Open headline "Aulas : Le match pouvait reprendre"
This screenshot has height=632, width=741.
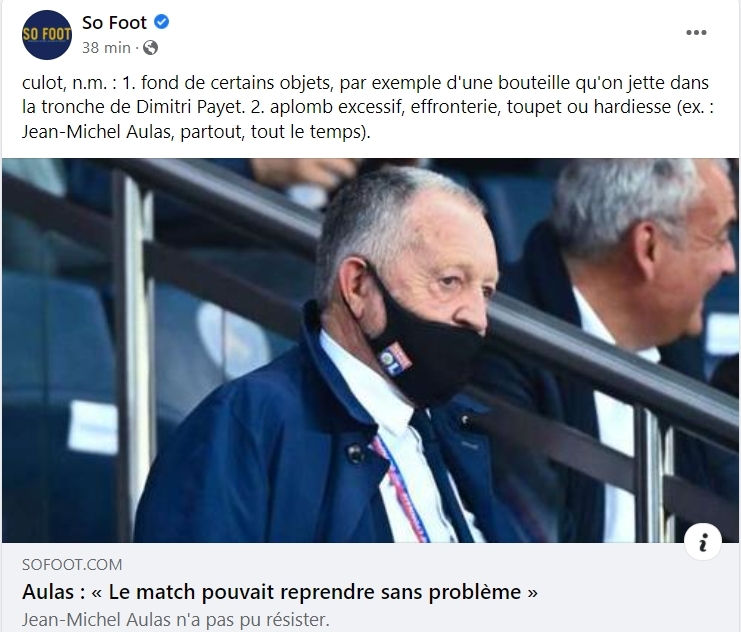[280, 592]
